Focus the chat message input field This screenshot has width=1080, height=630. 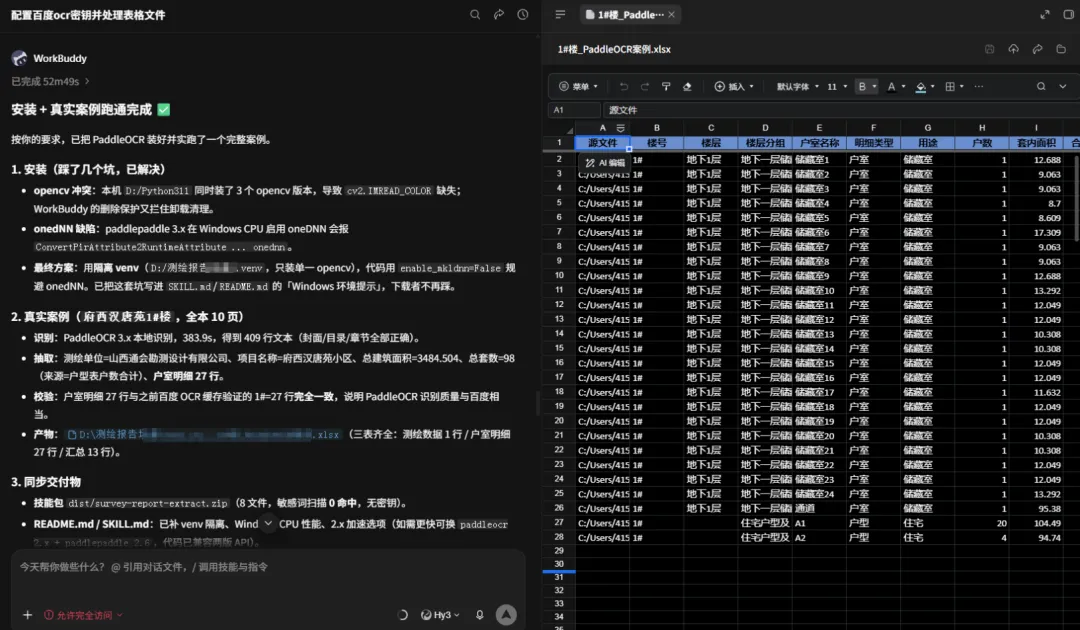coord(267,567)
